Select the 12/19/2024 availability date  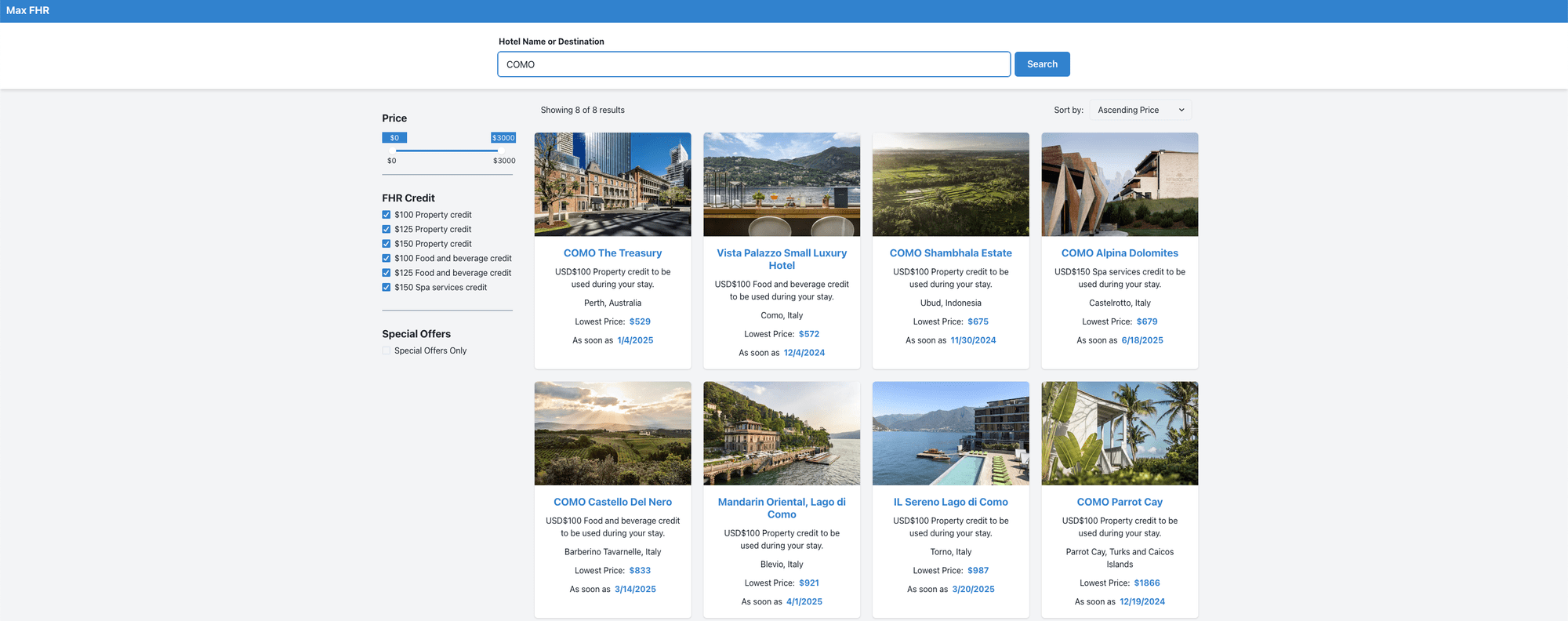point(1142,602)
